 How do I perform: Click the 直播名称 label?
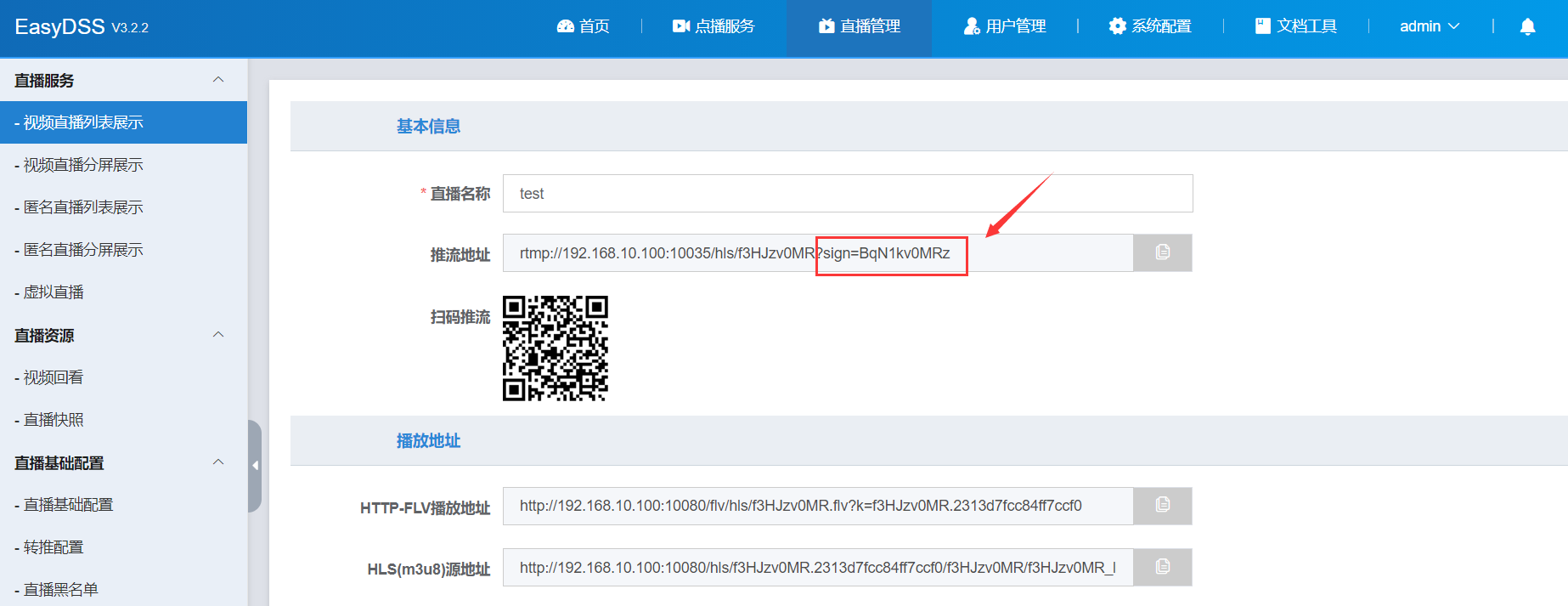460,194
